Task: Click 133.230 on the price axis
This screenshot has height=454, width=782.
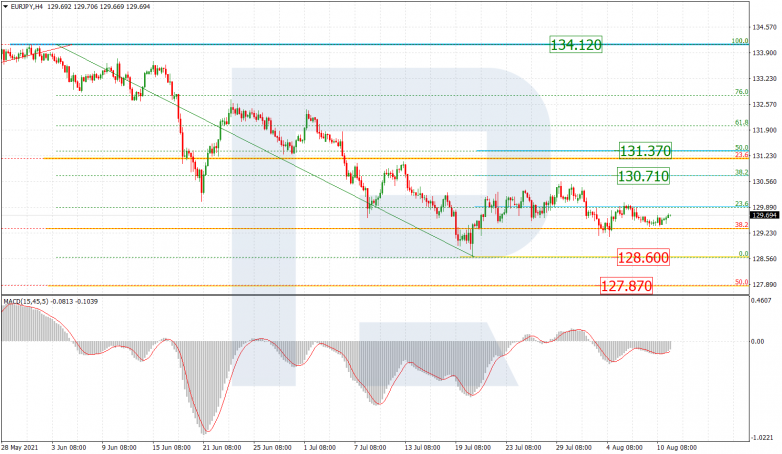Action: pos(764,79)
